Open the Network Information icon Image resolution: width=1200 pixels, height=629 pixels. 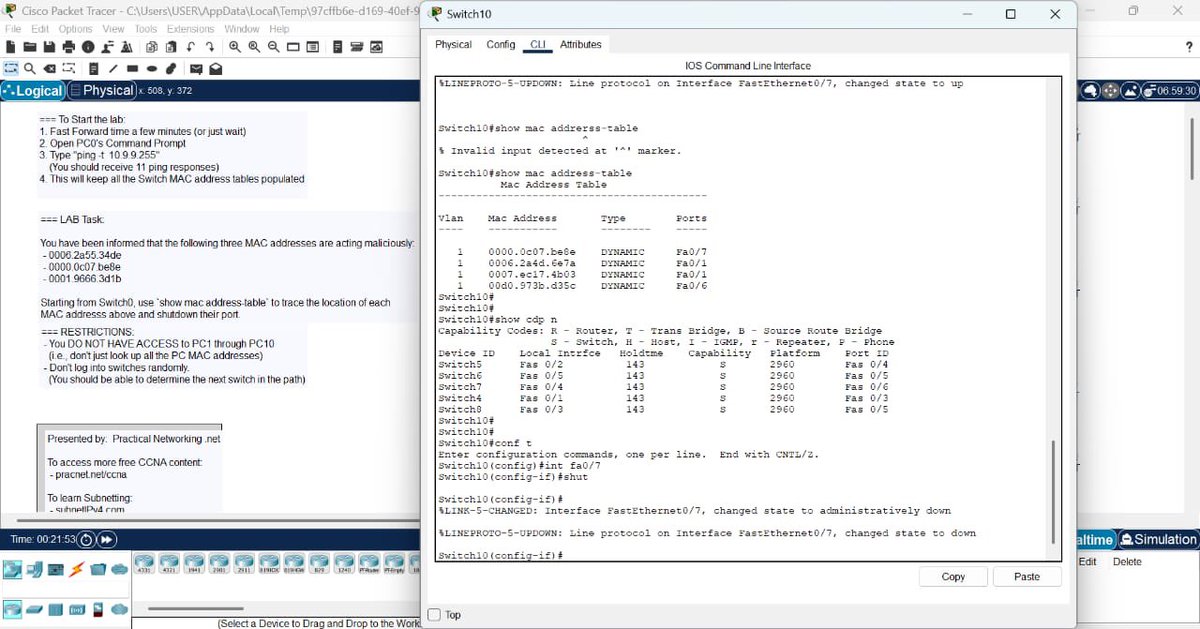tap(88, 47)
